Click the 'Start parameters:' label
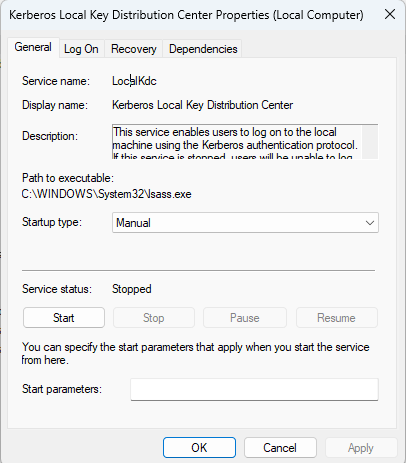406x463 pixels. point(62,389)
